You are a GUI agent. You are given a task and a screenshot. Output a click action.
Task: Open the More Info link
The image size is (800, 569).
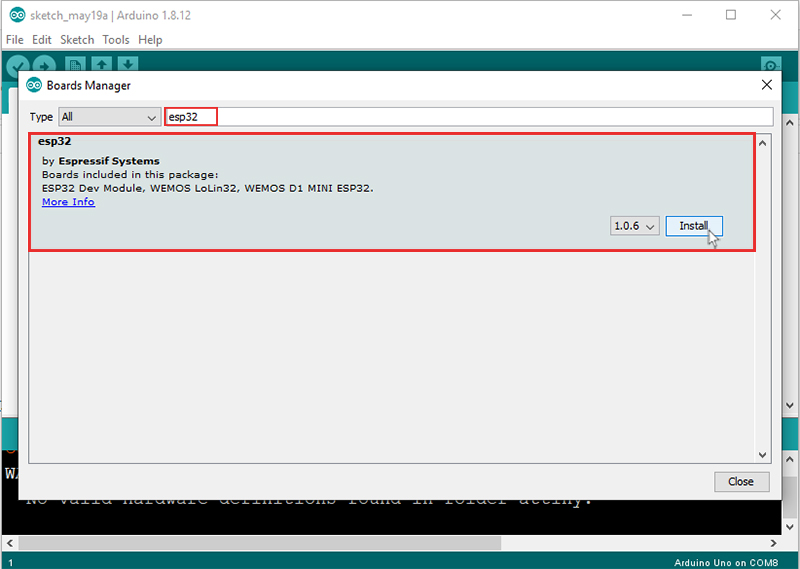(68, 202)
